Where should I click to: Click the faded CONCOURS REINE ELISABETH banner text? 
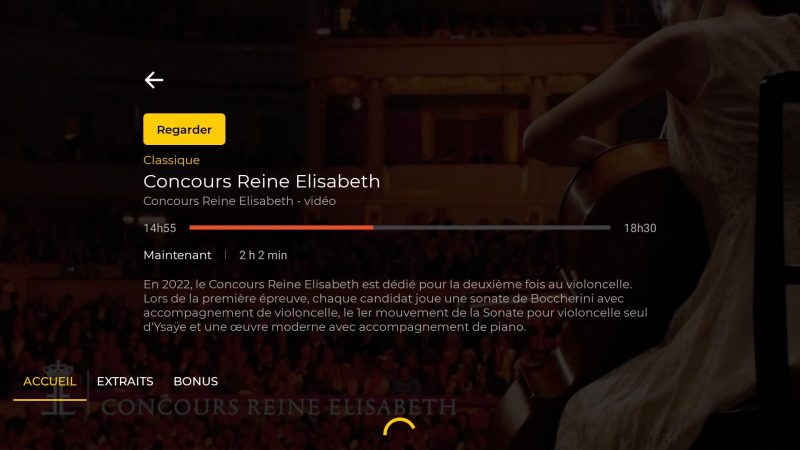click(x=279, y=407)
